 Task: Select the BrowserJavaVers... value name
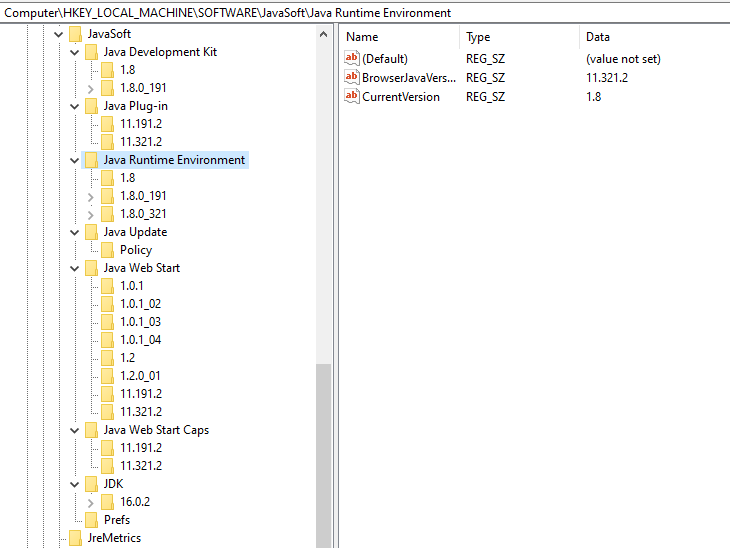409,78
